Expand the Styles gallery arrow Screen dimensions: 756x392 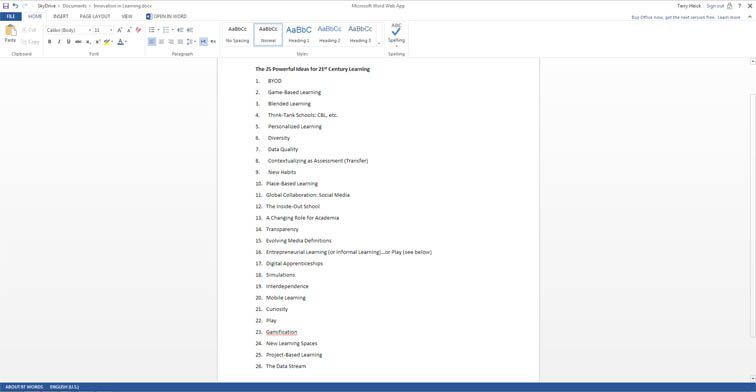378,43
